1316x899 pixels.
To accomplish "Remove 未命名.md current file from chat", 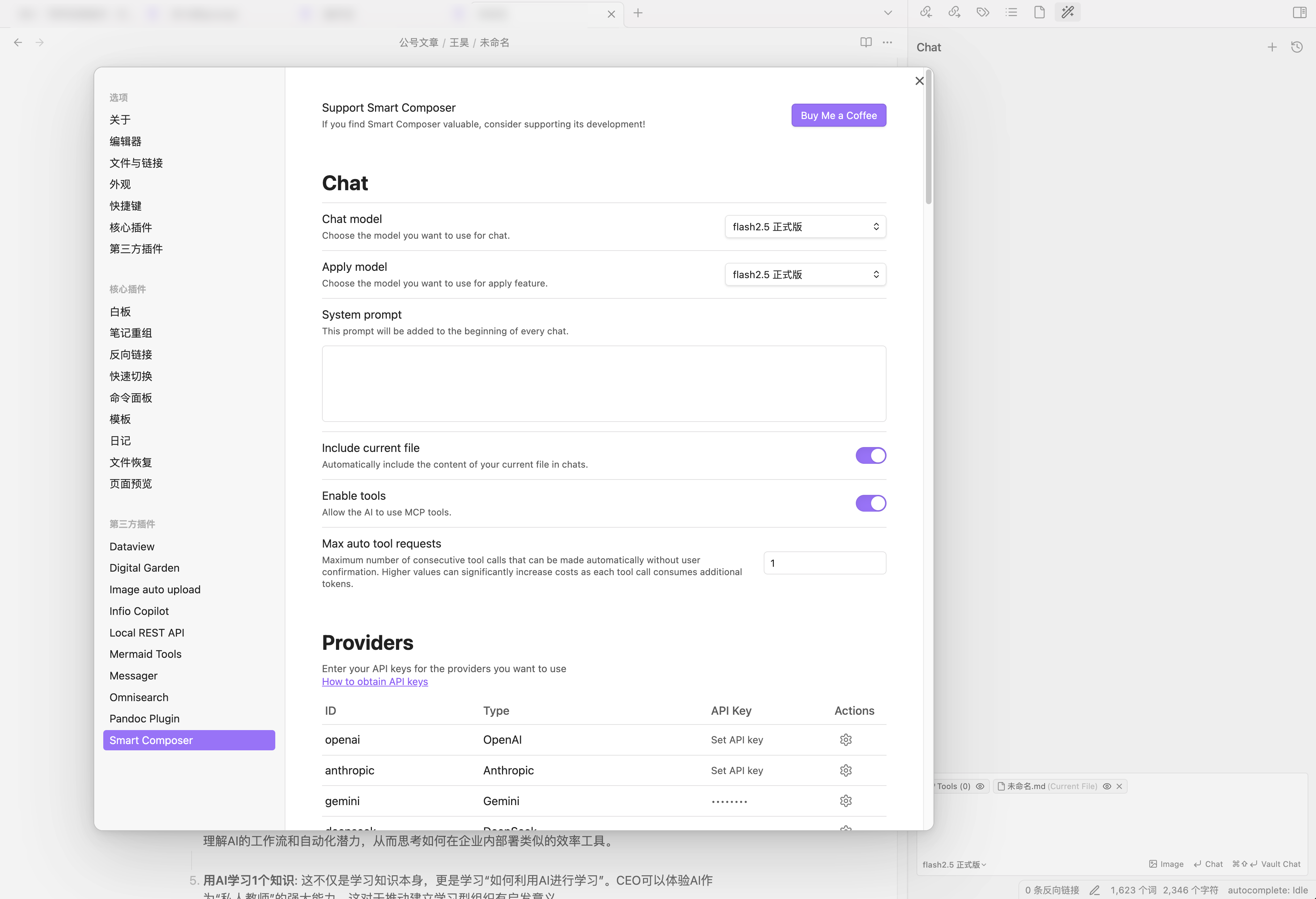I will click(x=1119, y=786).
